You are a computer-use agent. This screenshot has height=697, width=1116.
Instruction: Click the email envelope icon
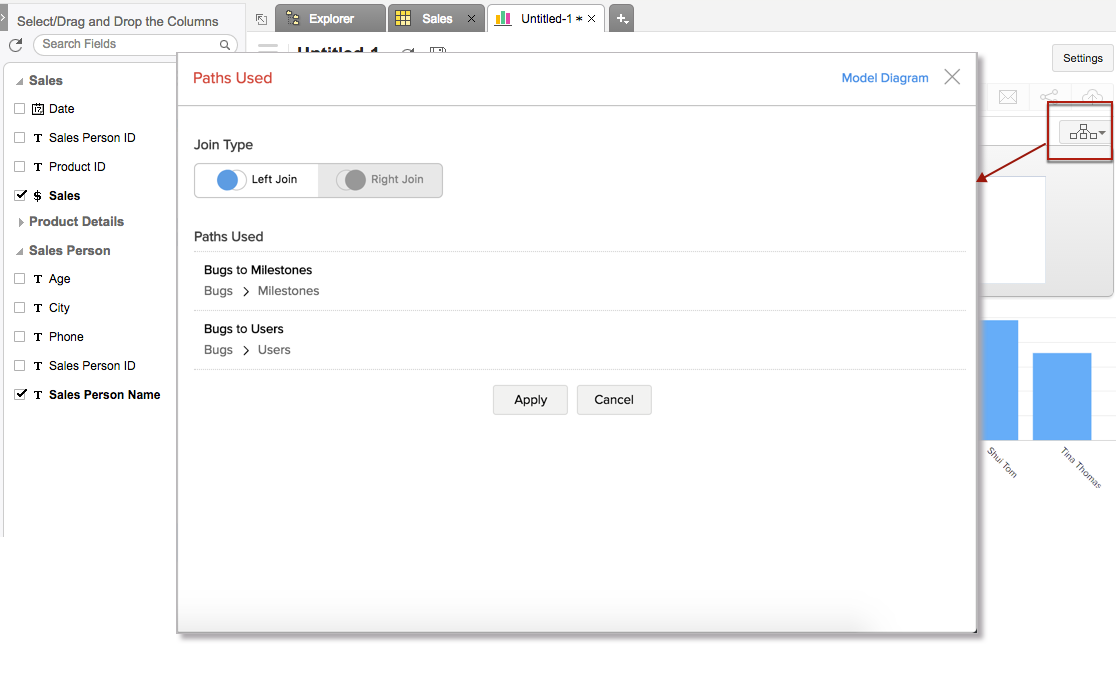click(1008, 96)
